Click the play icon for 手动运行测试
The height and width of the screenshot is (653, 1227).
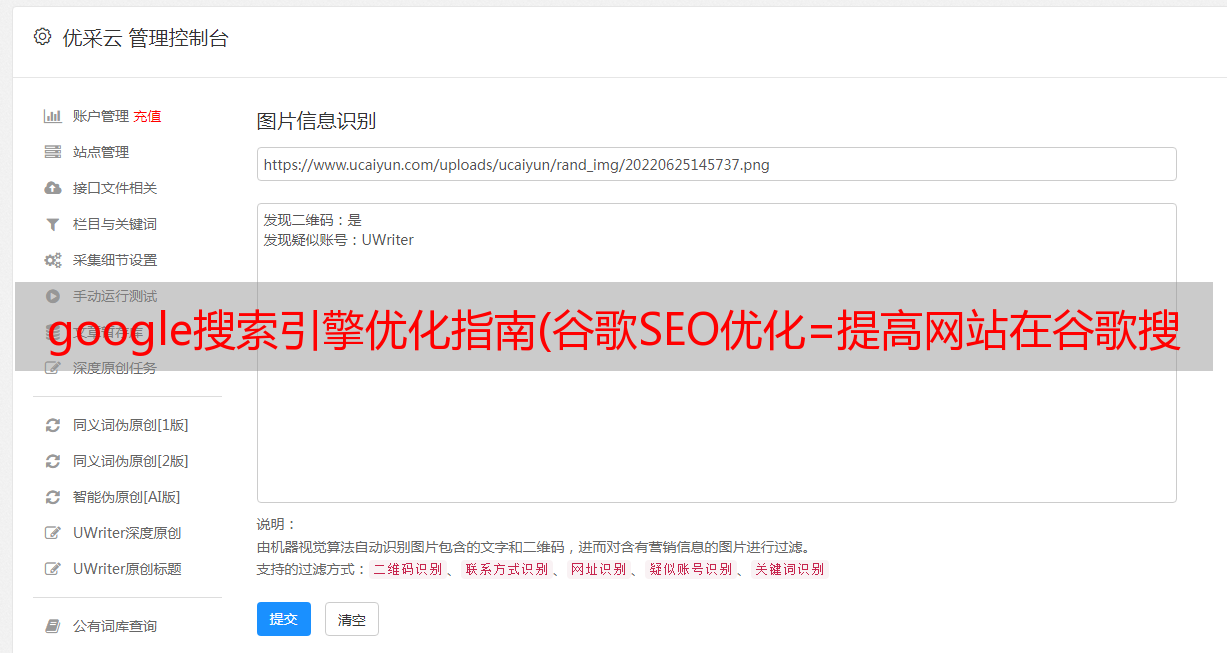53,296
